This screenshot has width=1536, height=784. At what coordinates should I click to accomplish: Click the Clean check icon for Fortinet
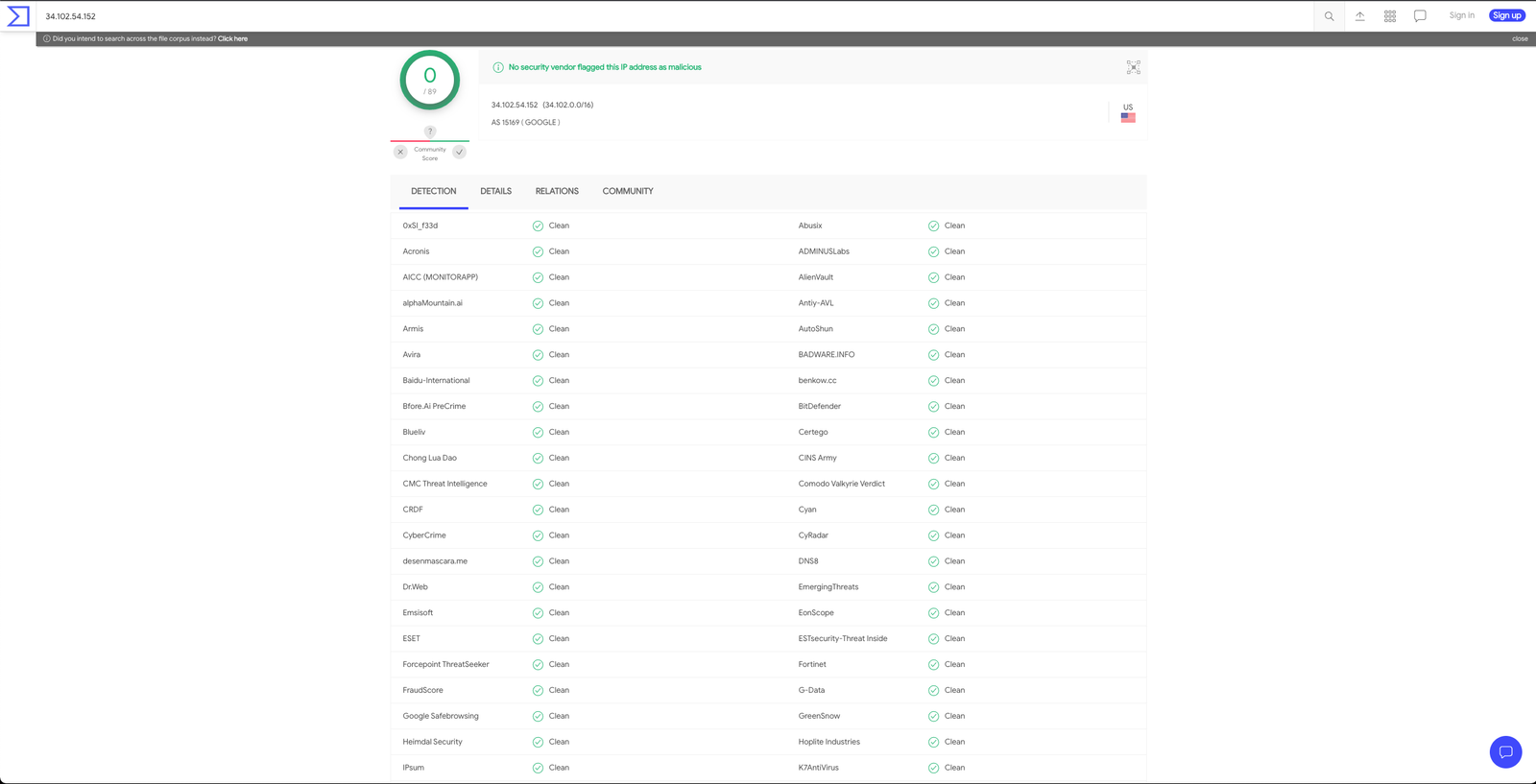[933, 665]
